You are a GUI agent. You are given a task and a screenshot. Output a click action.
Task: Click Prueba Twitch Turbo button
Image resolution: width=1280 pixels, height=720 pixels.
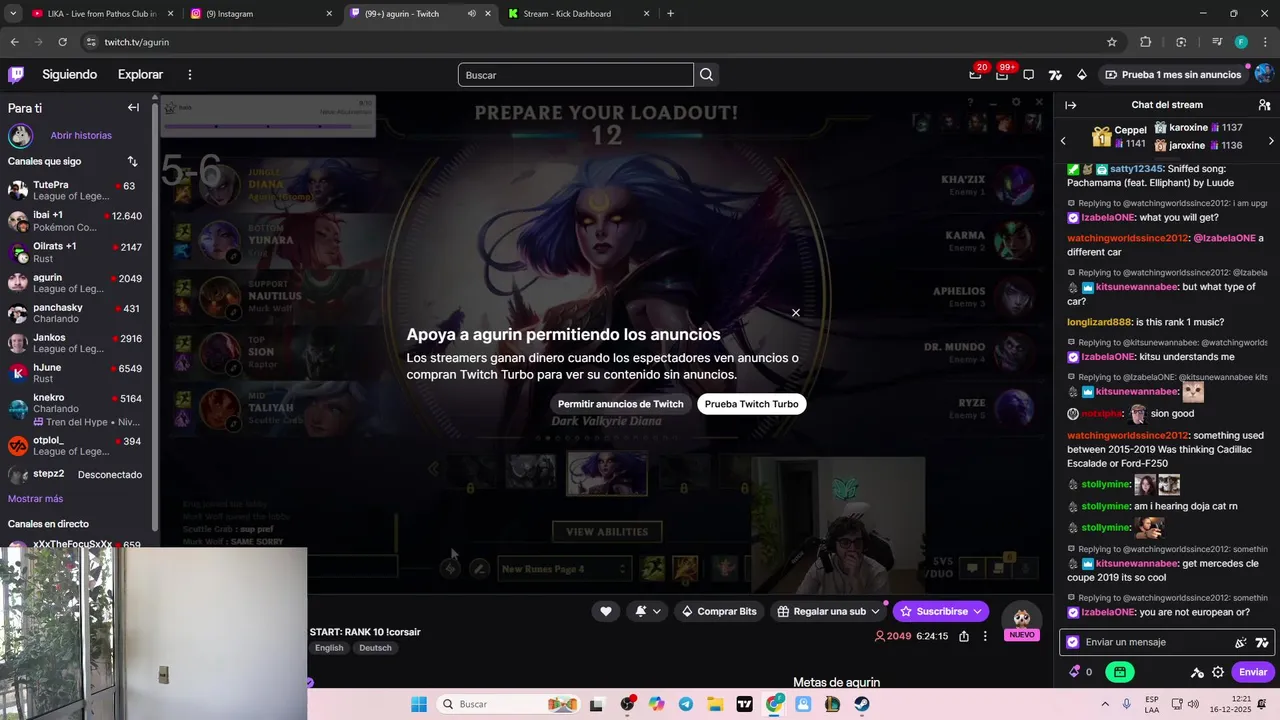tap(752, 404)
